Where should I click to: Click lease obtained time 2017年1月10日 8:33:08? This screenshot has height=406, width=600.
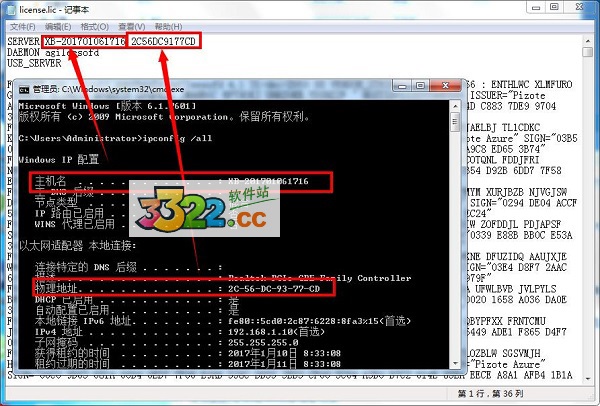284,353
